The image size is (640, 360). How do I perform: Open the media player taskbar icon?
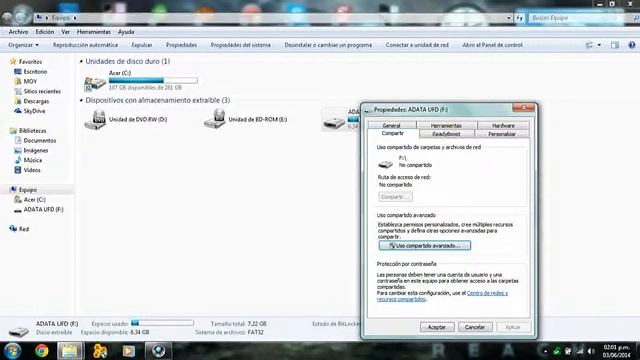click(129, 351)
